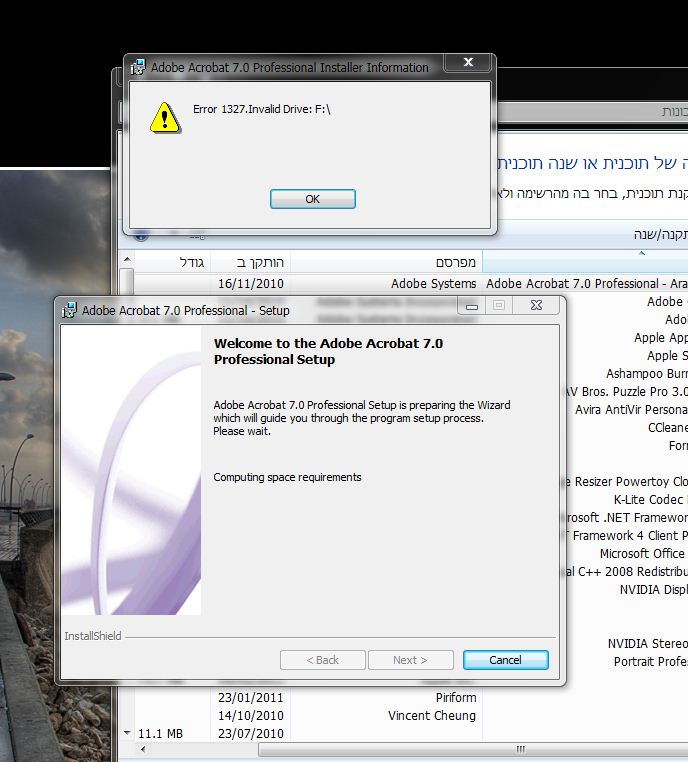This screenshot has height=762, width=688.
Task: Minimize the Adobe Acrobat Setup window
Action: point(472,306)
